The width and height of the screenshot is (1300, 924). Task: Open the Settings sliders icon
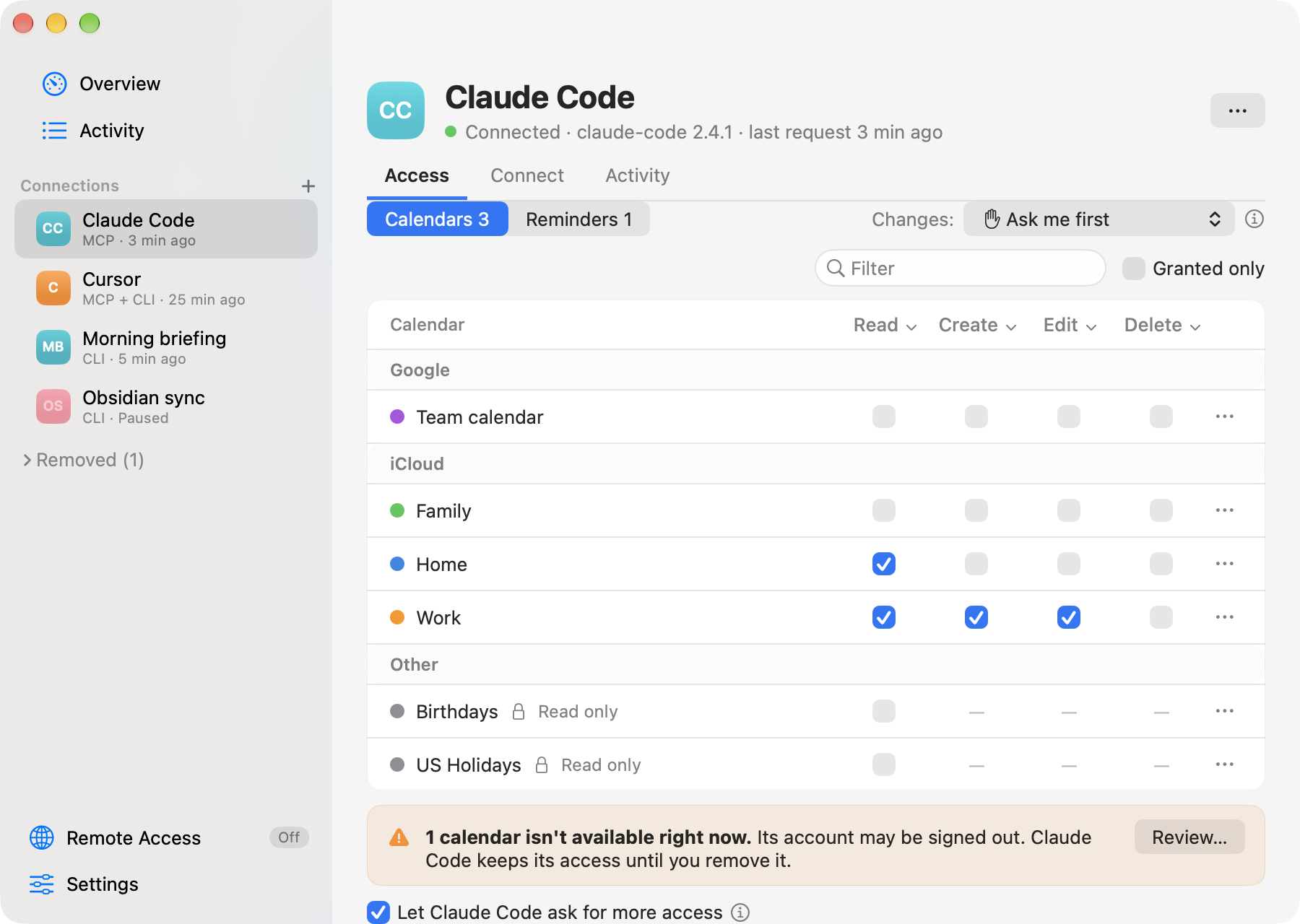tap(42, 884)
